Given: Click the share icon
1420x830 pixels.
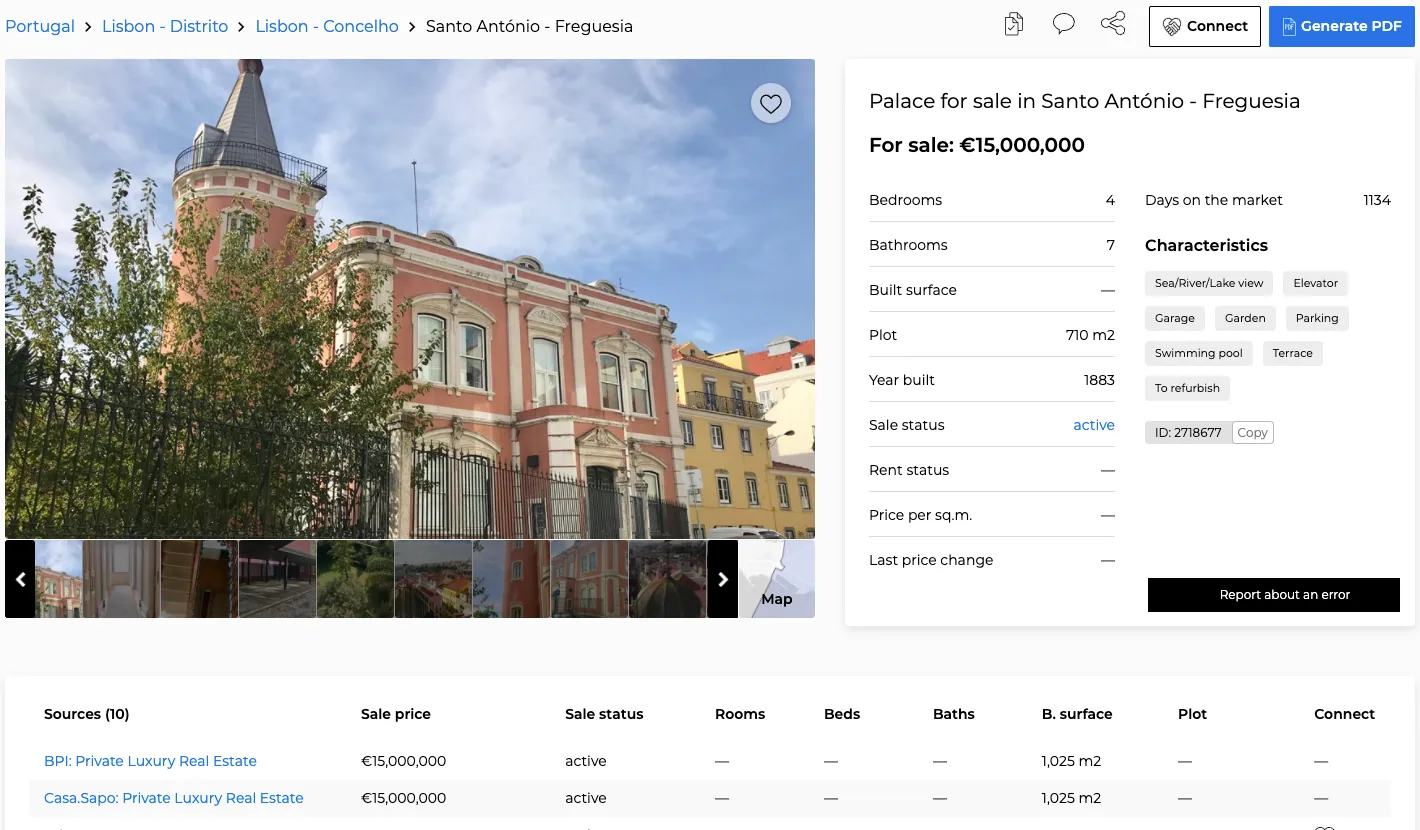Looking at the screenshot, I should [1113, 24].
